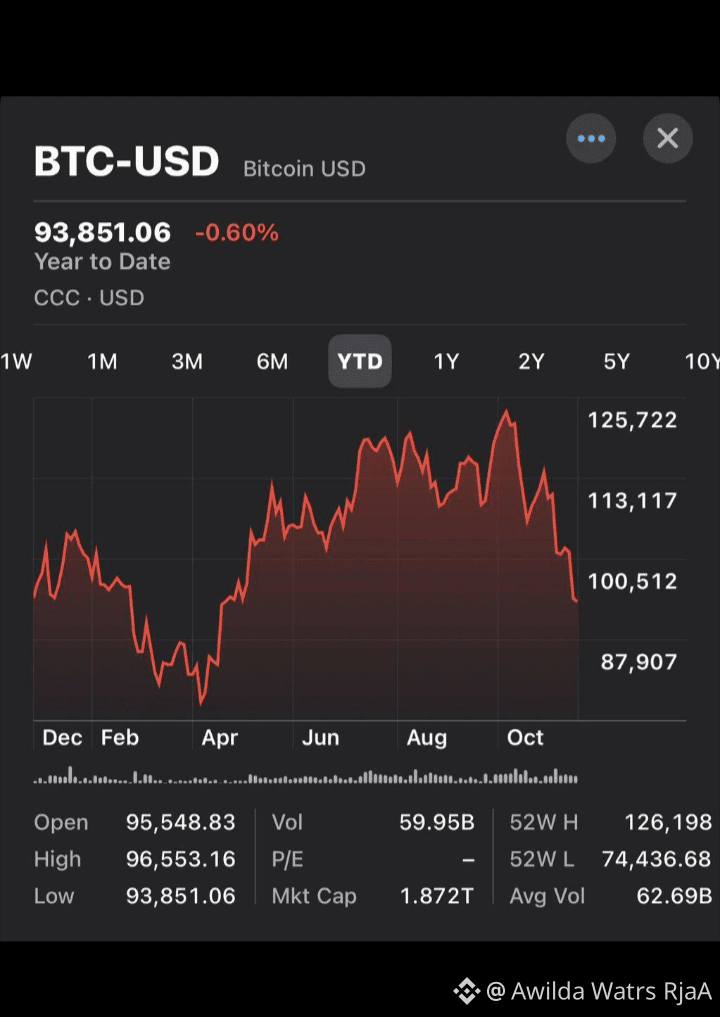Close the BTC-USD detail card
Image resolution: width=720 pixels, height=1017 pixels.
coord(667,138)
